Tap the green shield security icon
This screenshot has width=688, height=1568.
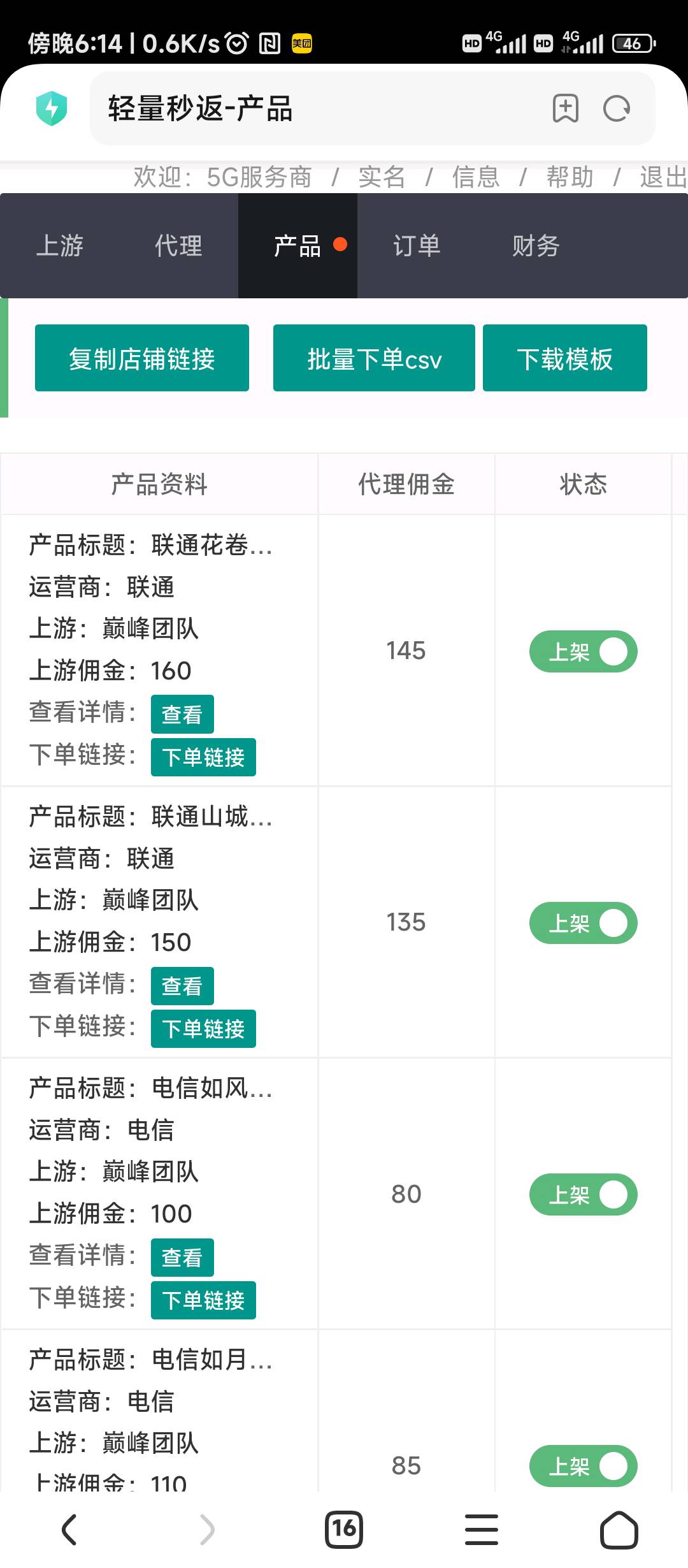click(x=52, y=108)
